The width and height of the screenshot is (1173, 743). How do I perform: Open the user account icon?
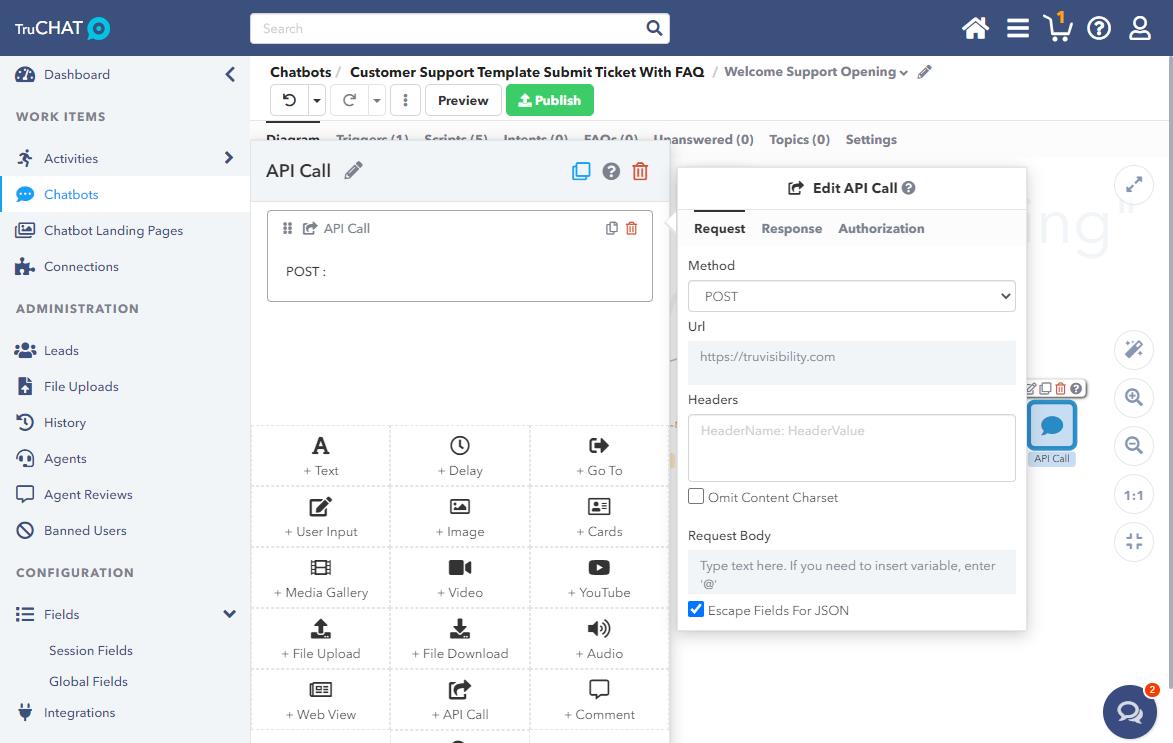(1139, 28)
